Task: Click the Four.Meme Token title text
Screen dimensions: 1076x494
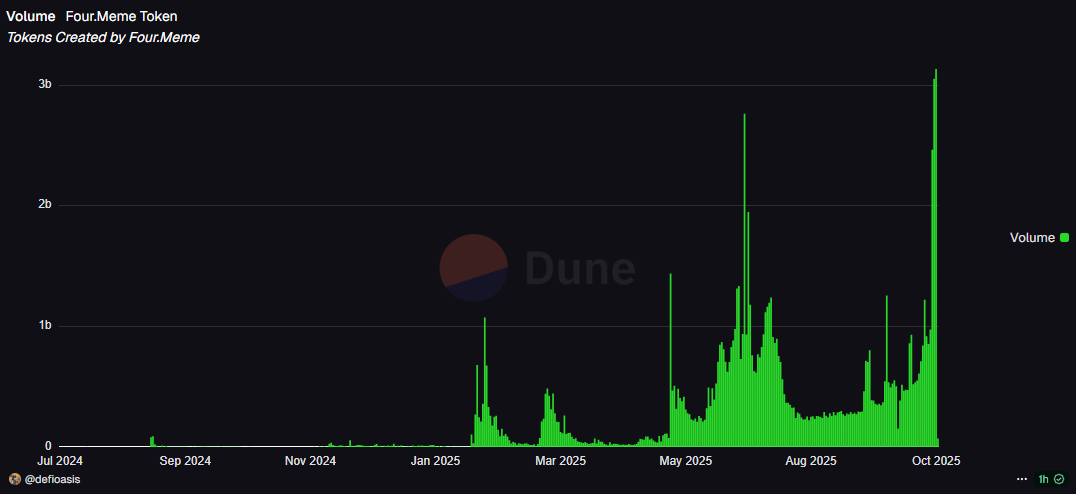Action: pyautogui.click(x=121, y=17)
